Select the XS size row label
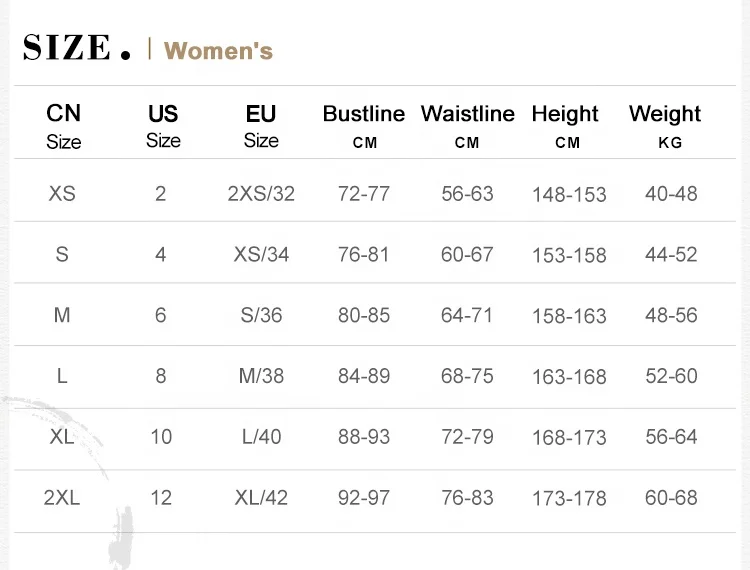Image resolution: width=750 pixels, height=570 pixels. click(x=62, y=193)
